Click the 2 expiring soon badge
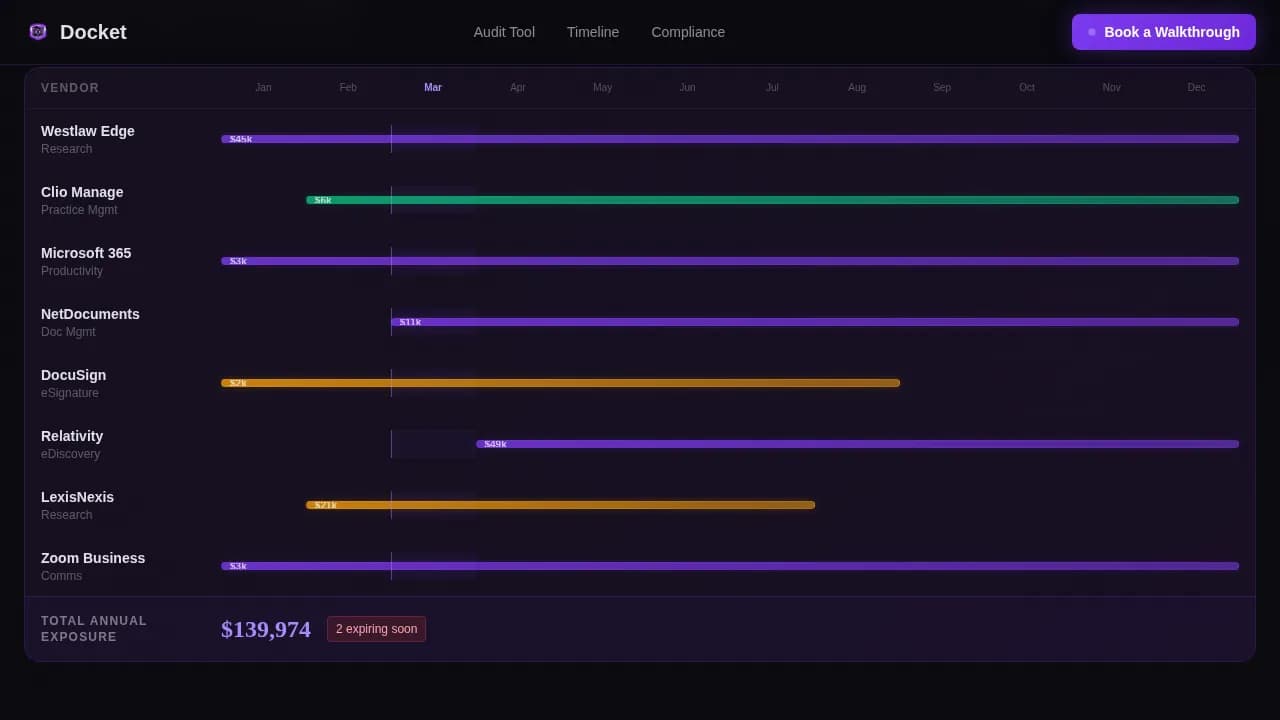The image size is (1280, 720). pyautogui.click(x=376, y=629)
